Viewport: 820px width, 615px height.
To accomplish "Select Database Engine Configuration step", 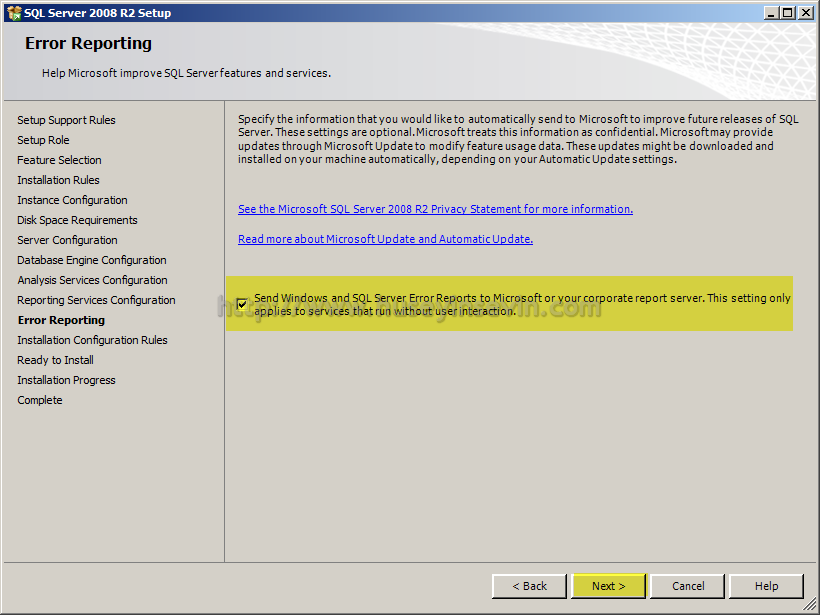I will pyautogui.click(x=92, y=260).
